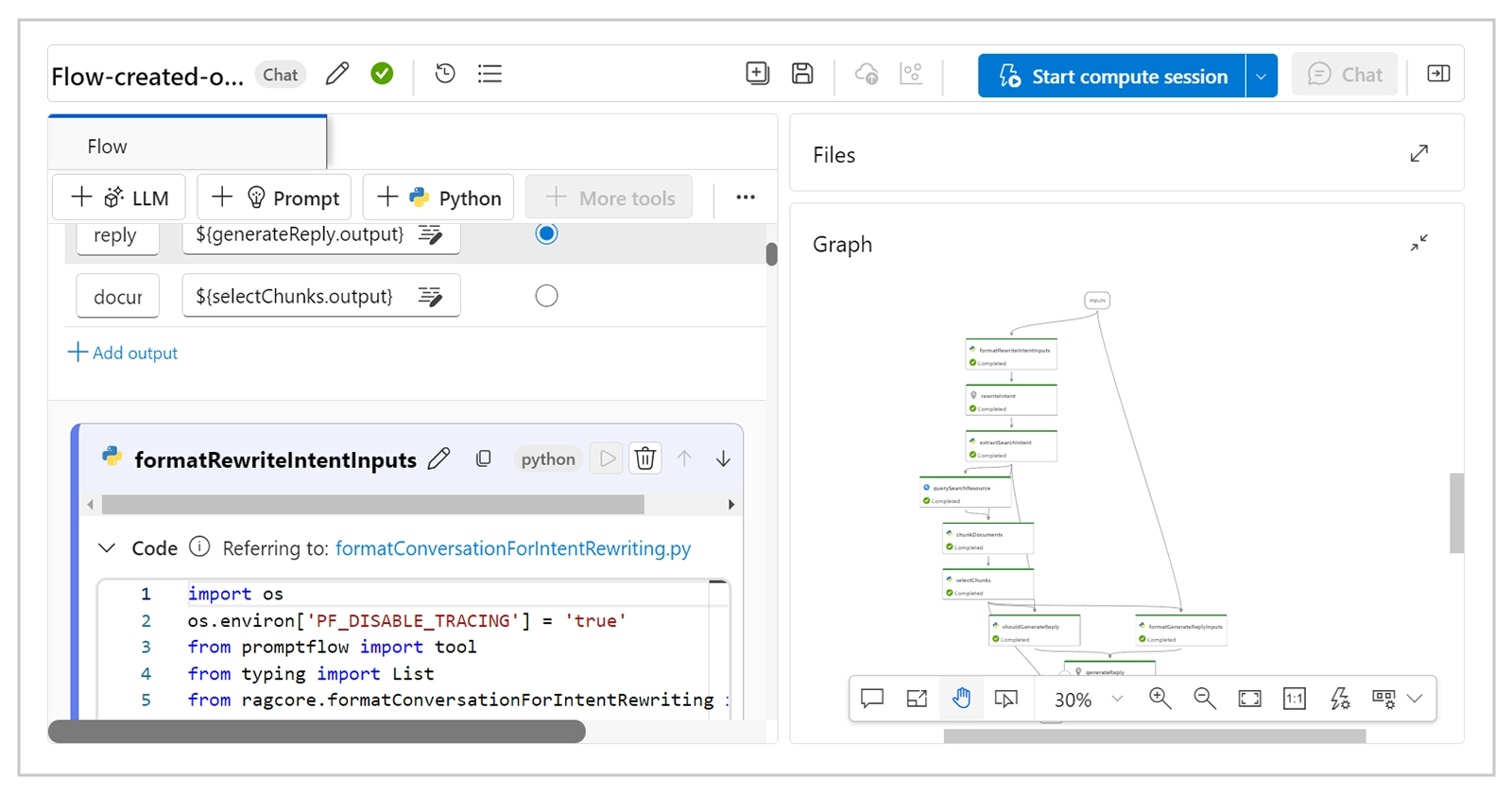Screen dimensions: 1512x795
Task: Click the reply output name field
Action: pos(117,236)
